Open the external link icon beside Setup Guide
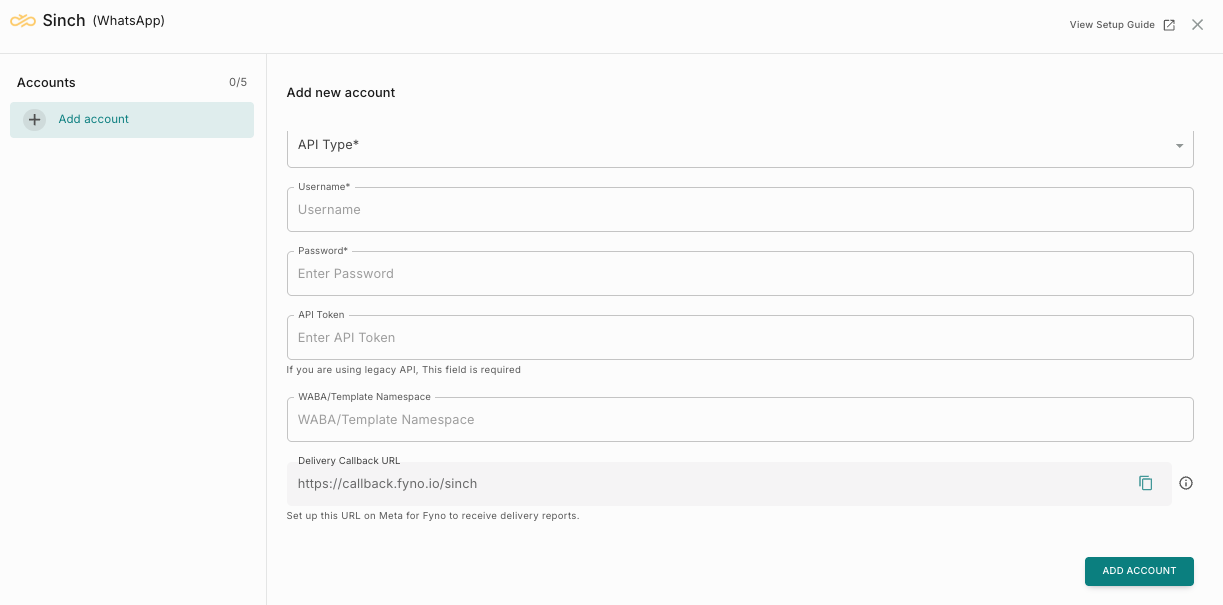 pos(1169,25)
